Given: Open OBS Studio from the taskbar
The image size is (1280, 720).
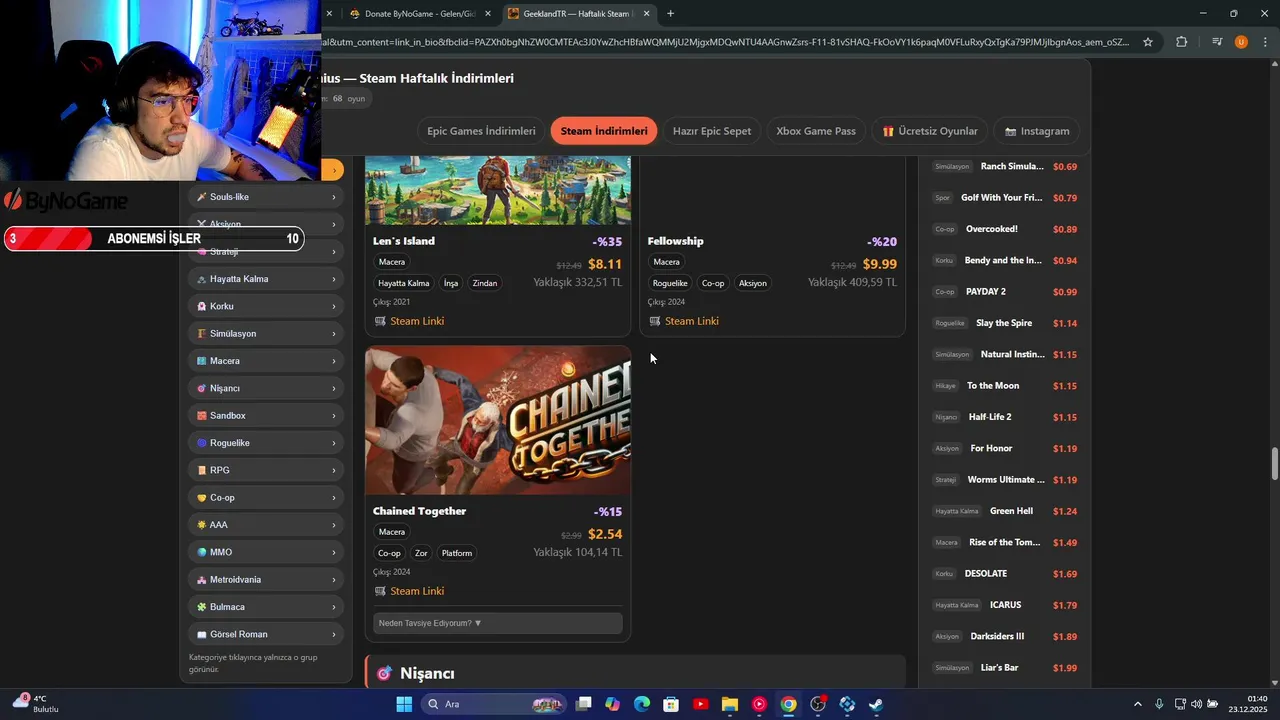Looking at the screenshot, I should (818, 704).
